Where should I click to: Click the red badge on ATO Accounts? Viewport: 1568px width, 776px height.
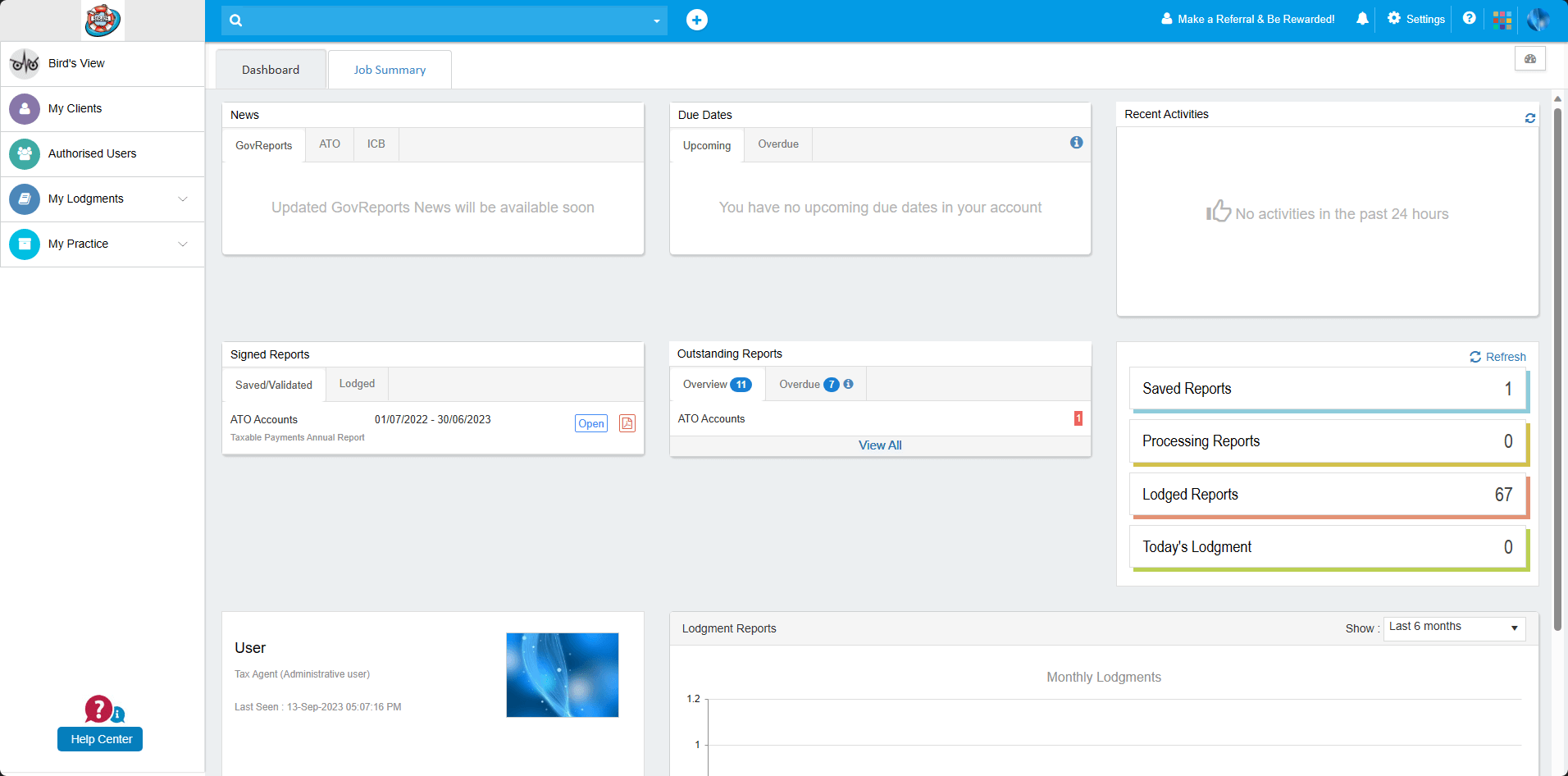click(1078, 418)
